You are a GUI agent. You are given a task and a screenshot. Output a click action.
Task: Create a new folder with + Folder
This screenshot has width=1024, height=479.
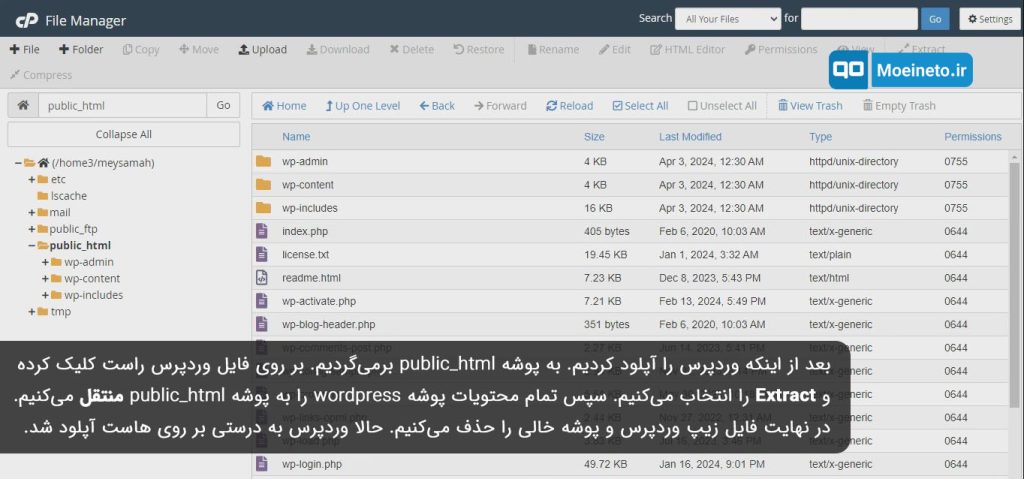[81, 50]
